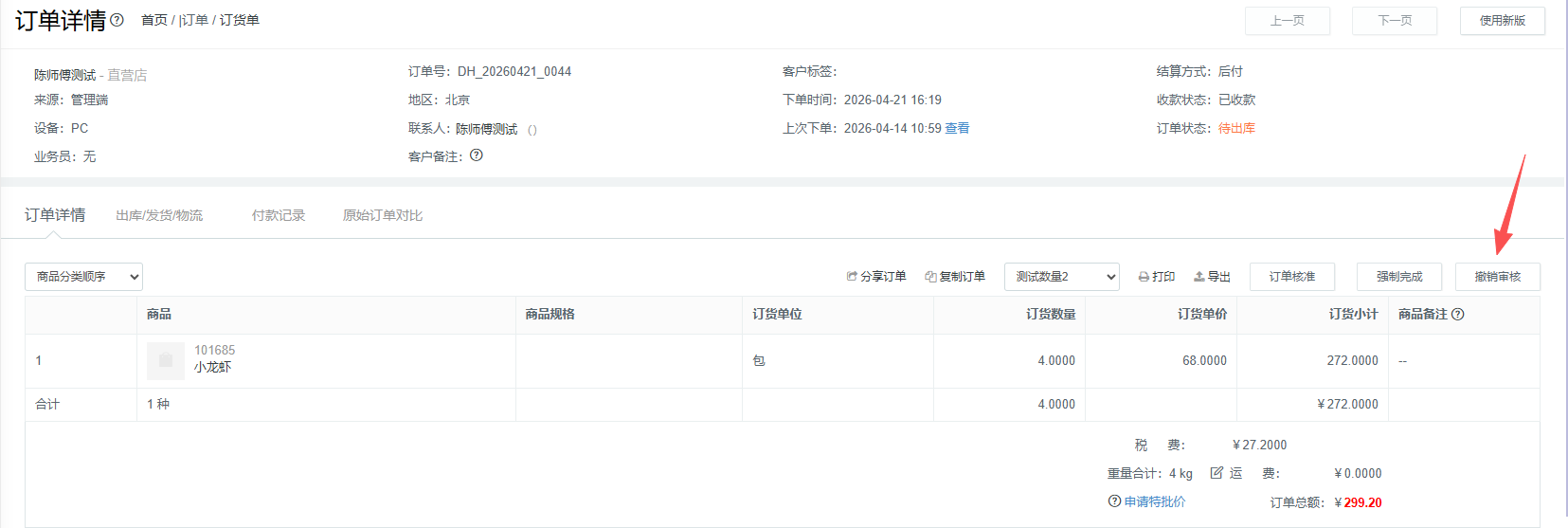The width and height of the screenshot is (1568, 528).
Task: Open the 出库/发货/物流 tab
Action: (x=159, y=216)
